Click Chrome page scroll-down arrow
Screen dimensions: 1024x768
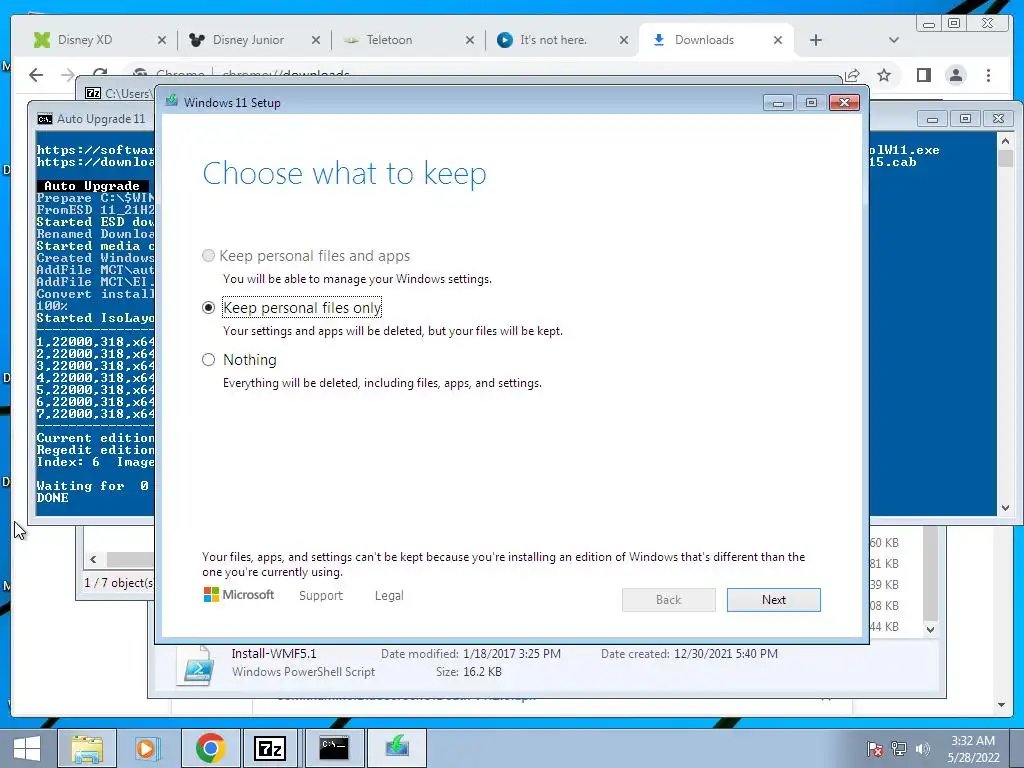click(1001, 705)
